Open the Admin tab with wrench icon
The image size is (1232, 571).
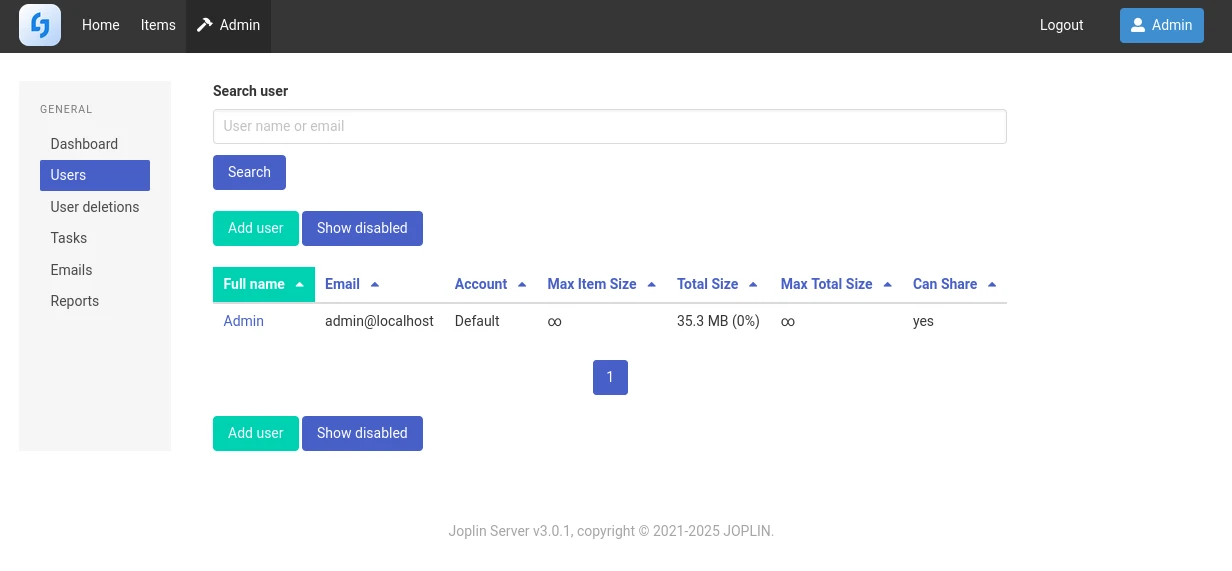point(228,25)
